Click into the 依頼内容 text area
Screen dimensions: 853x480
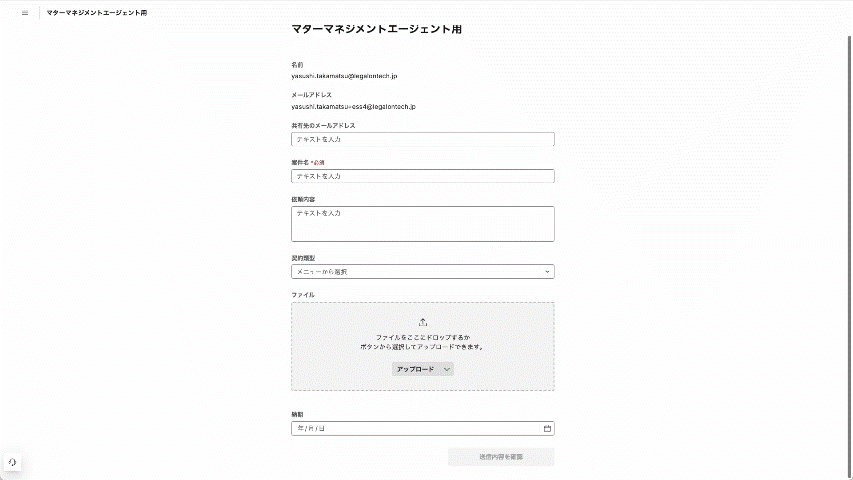(x=423, y=224)
